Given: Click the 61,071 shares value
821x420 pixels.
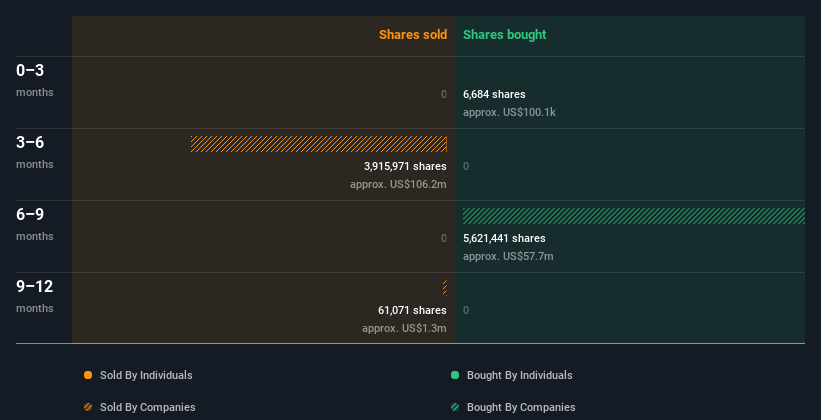Looking at the screenshot, I should (x=413, y=311).
